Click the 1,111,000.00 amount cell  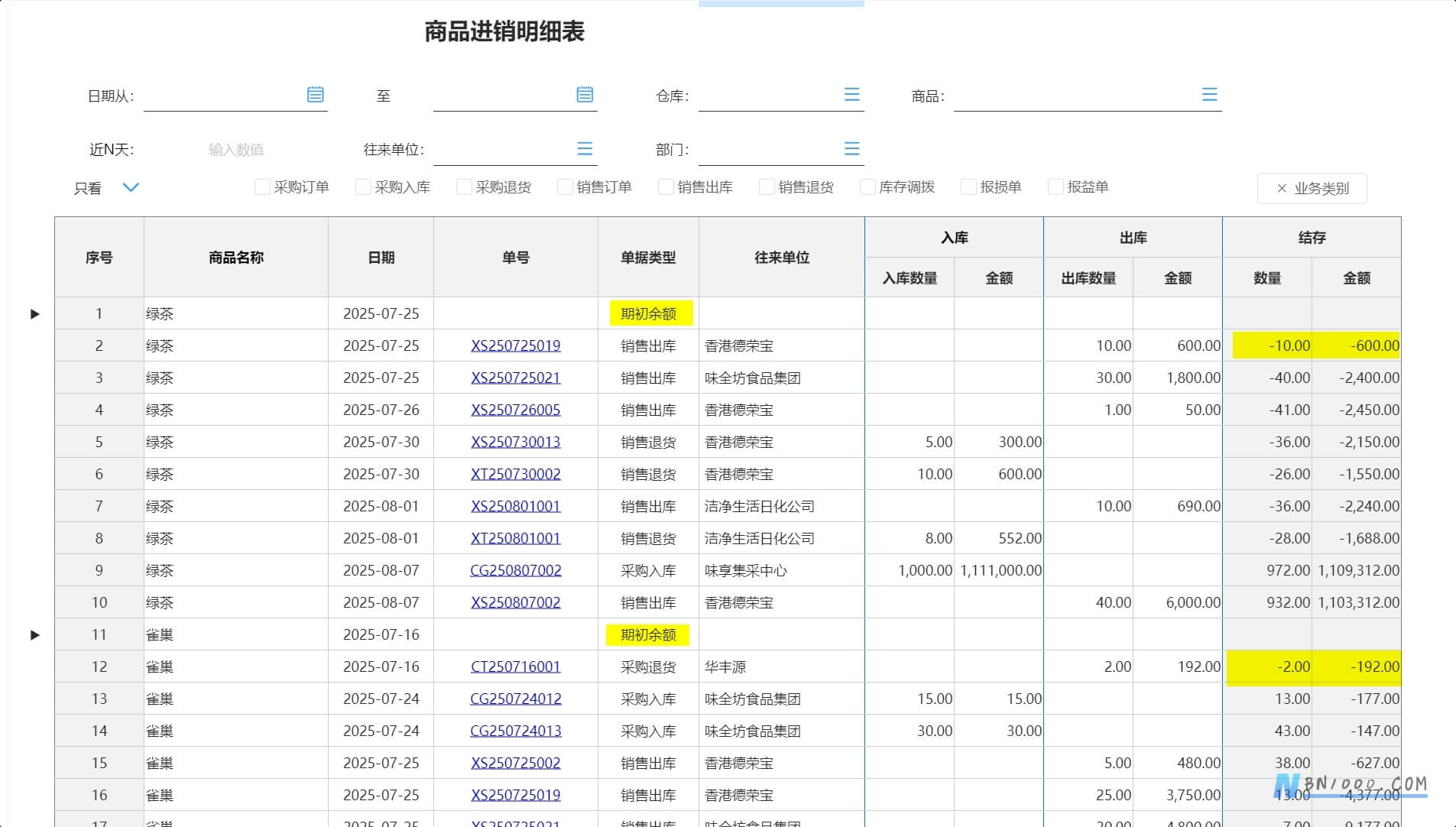999,570
